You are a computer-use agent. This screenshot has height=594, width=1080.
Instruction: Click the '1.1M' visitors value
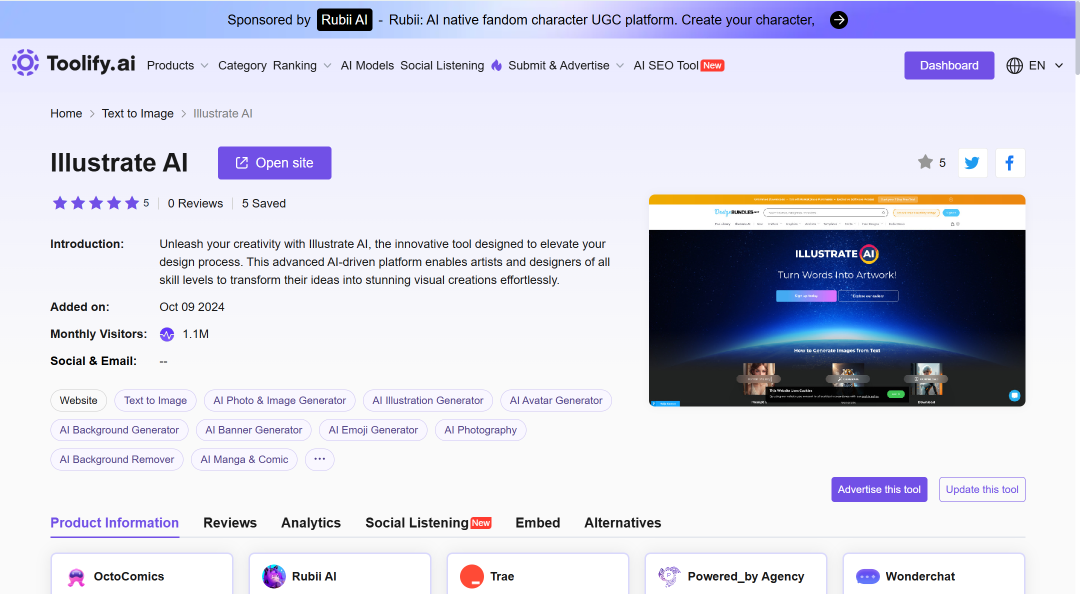click(x=196, y=334)
